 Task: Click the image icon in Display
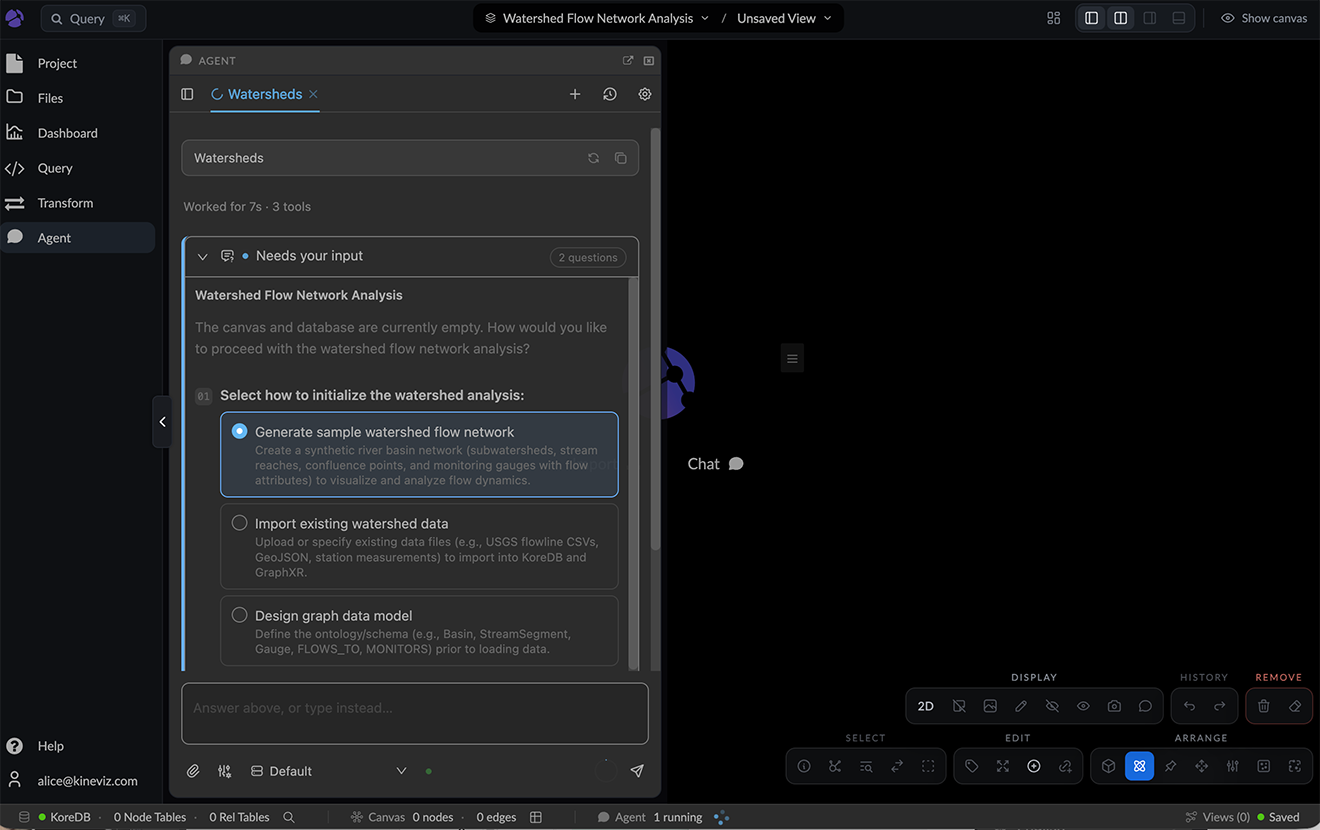(x=990, y=706)
